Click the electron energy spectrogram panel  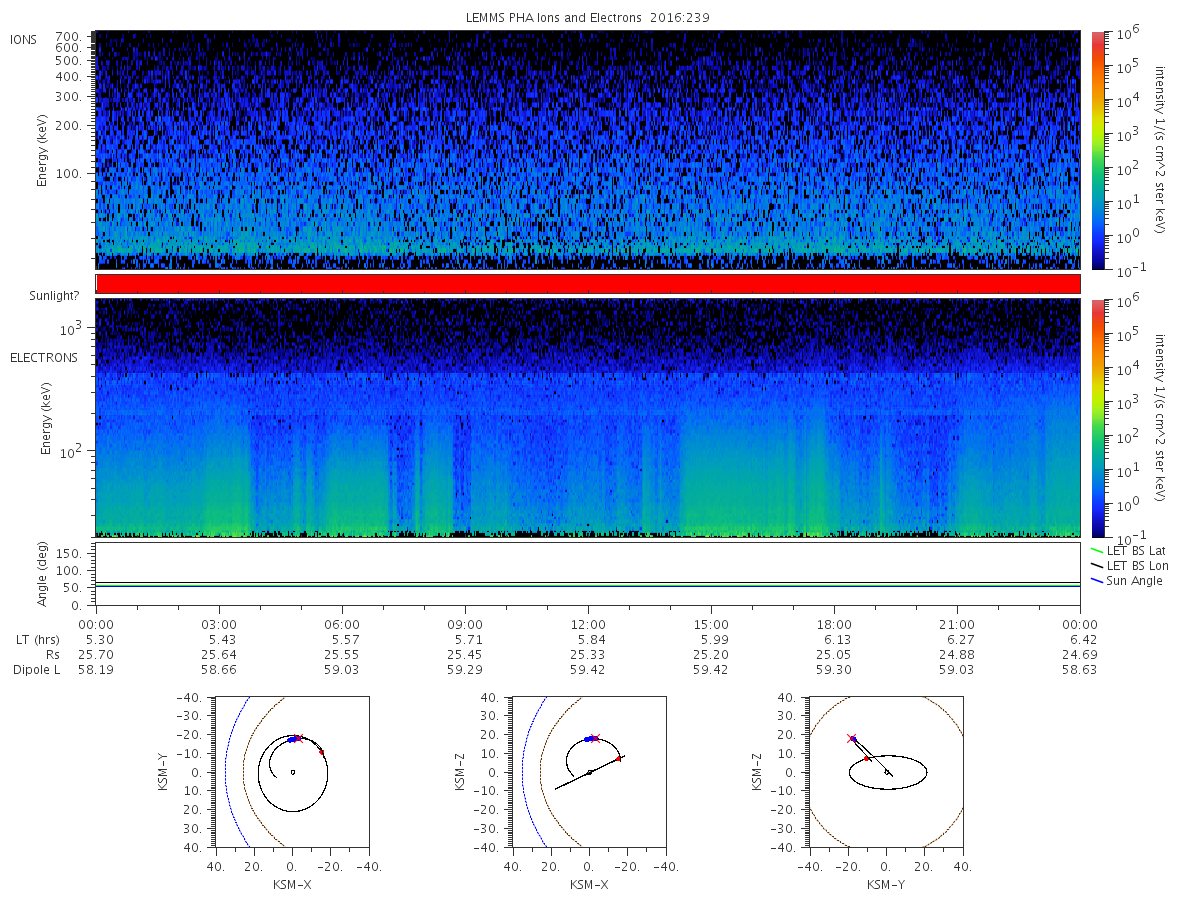588,418
